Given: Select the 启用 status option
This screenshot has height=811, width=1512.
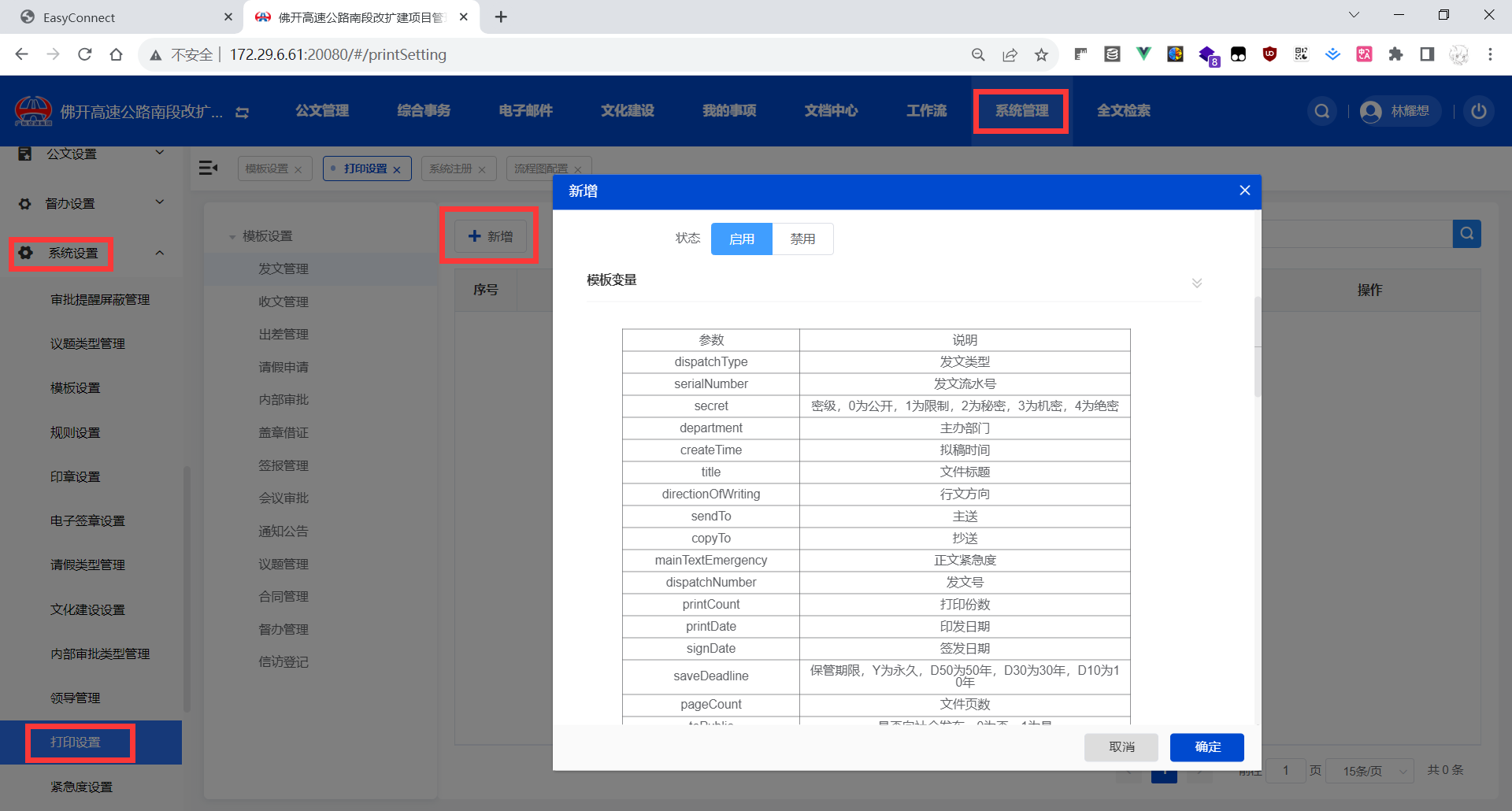Looking at the screenshot, I should tap(742, 239).
